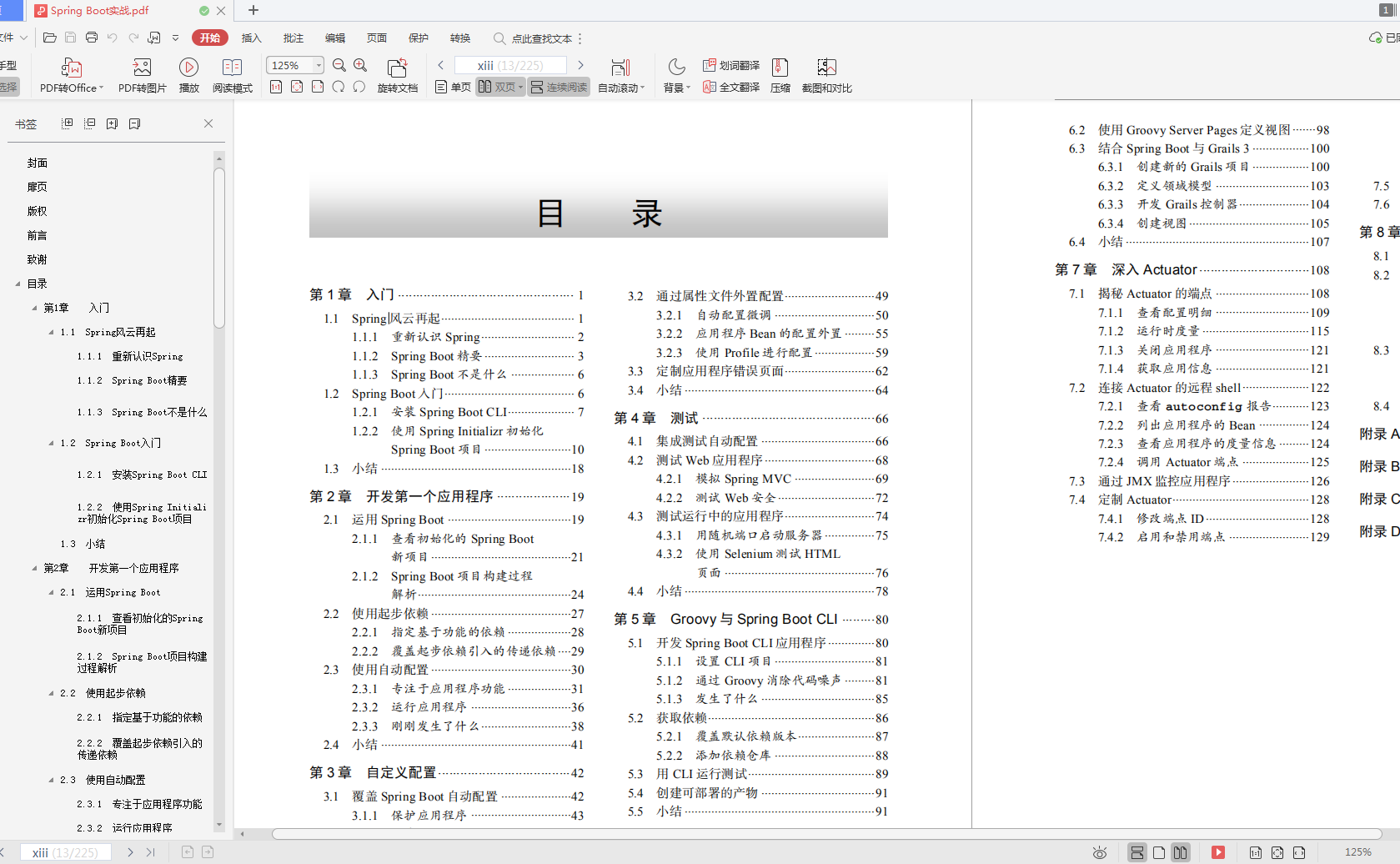
Task: Collapse the 1.2 Spring Boot入门 node
Action: coord(51,443)
